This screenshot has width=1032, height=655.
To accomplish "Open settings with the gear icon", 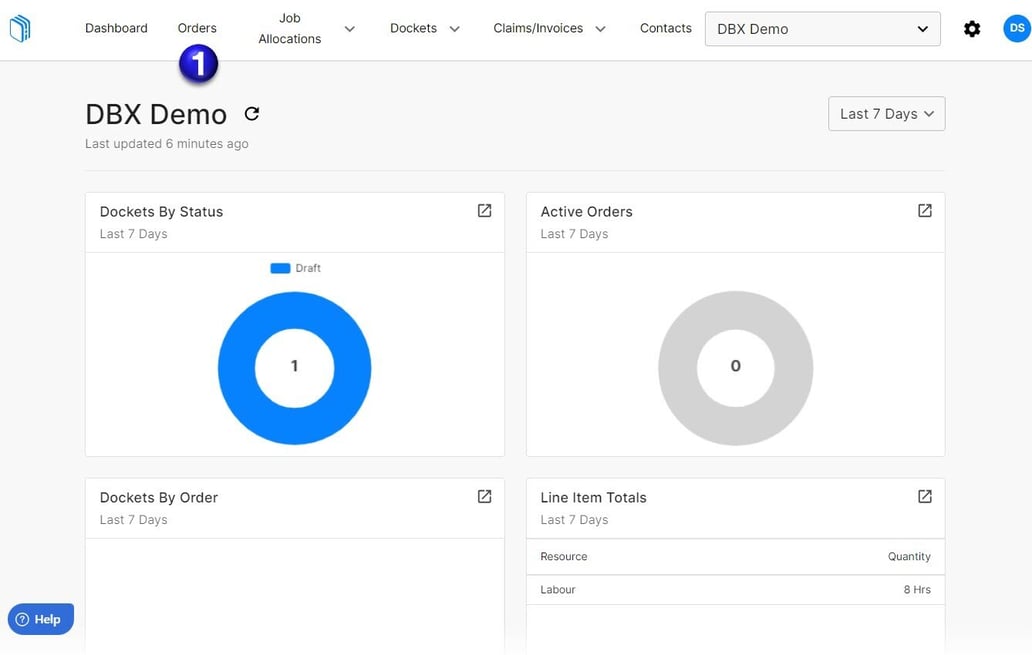I will pos(972,29).
